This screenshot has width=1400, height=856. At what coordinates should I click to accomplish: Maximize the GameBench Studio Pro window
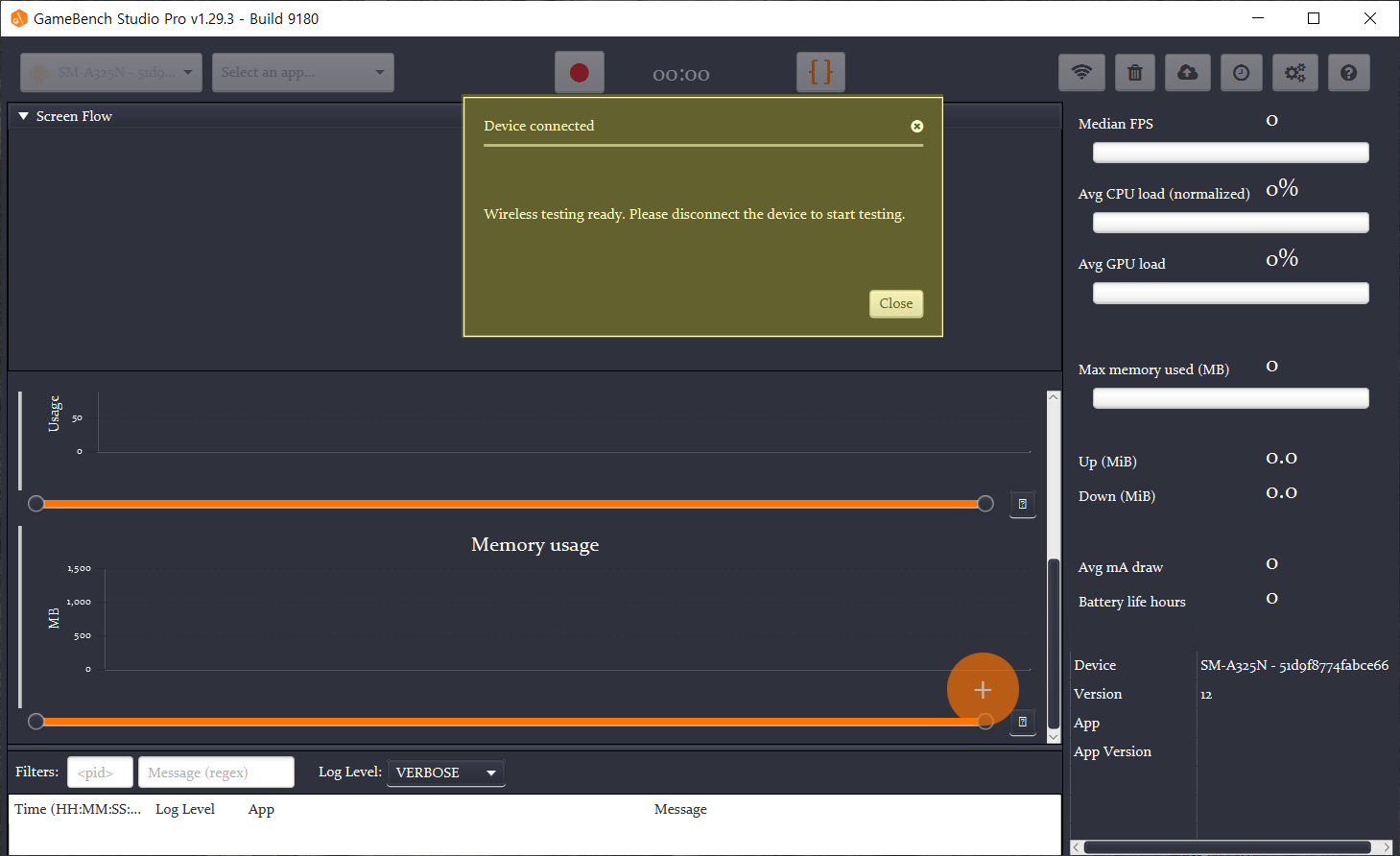click(1314, 18)
